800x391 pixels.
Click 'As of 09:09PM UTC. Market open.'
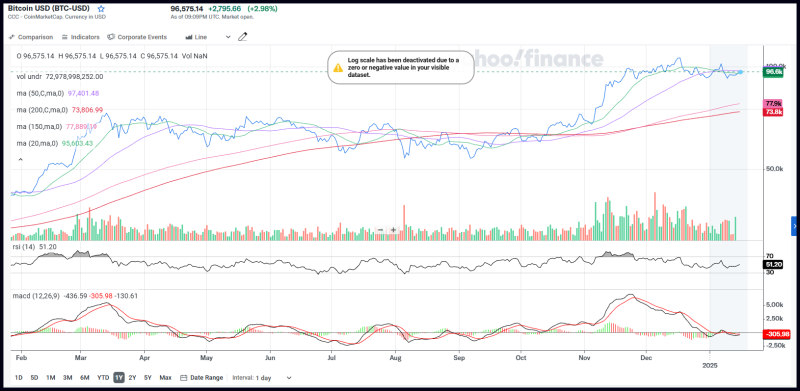(212, 17)
